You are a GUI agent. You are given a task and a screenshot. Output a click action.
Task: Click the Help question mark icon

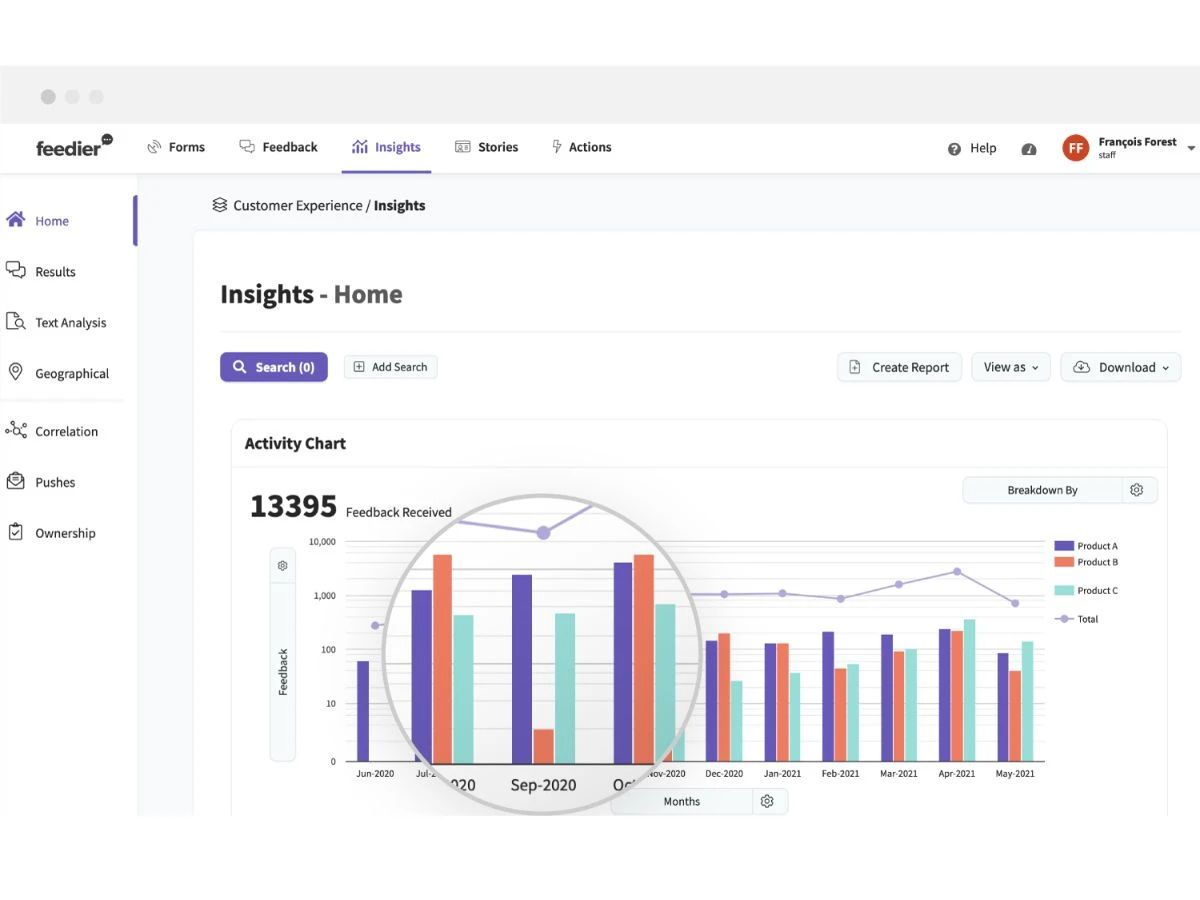954,148
